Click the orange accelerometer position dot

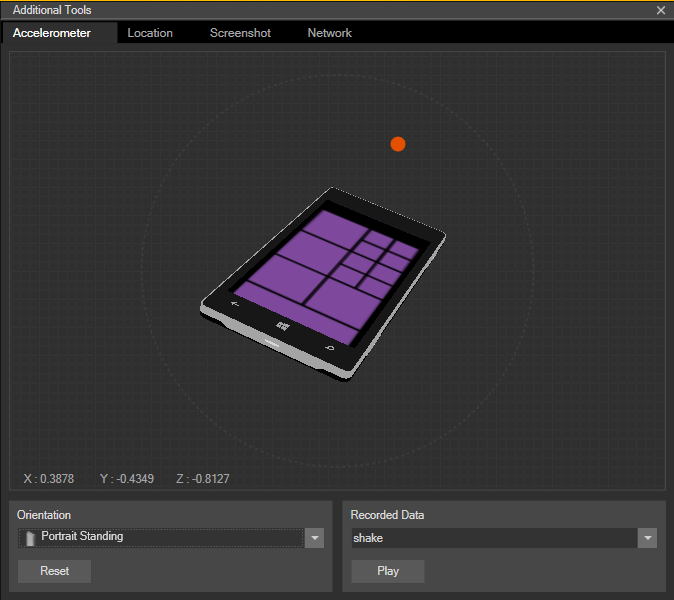pos(398,144)
